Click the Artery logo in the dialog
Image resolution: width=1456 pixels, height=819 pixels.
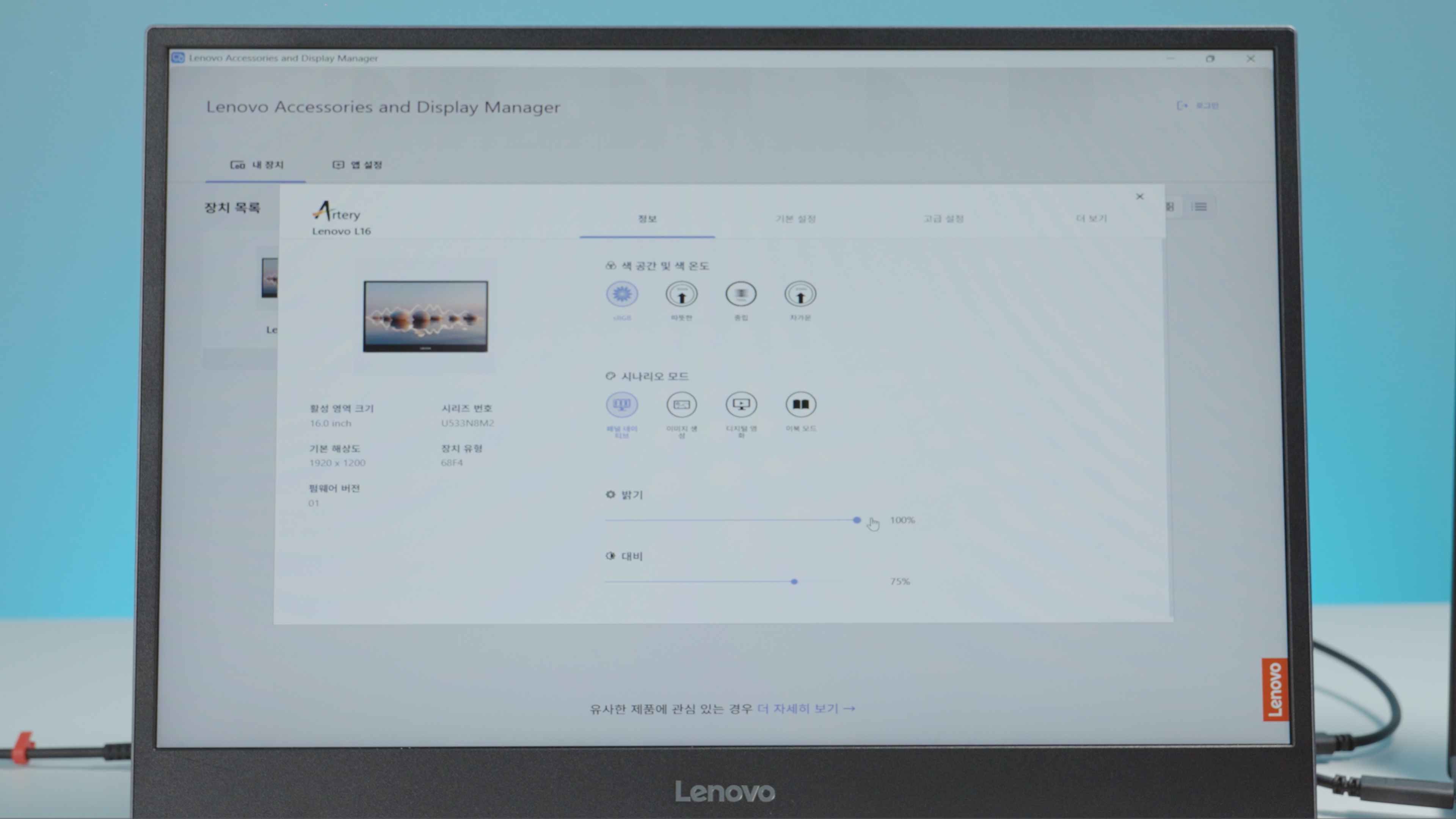coord(336,212)
